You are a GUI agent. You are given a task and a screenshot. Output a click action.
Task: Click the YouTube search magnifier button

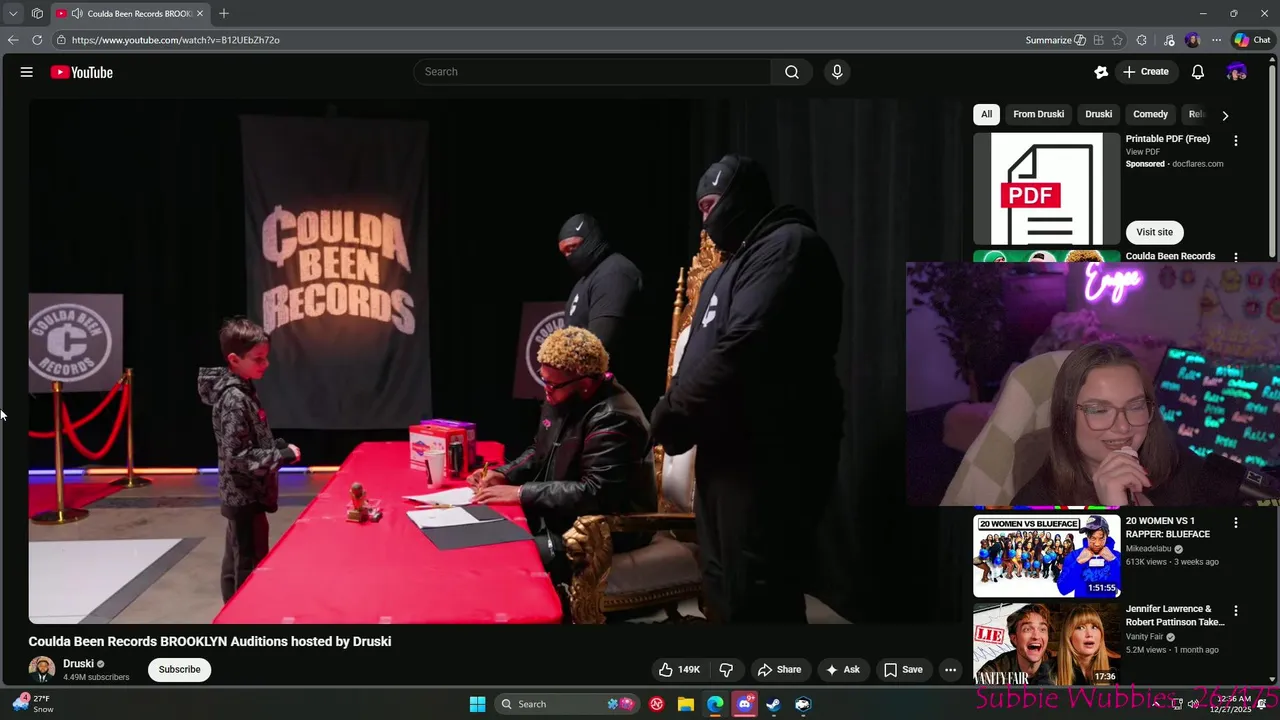coord(792,72)
